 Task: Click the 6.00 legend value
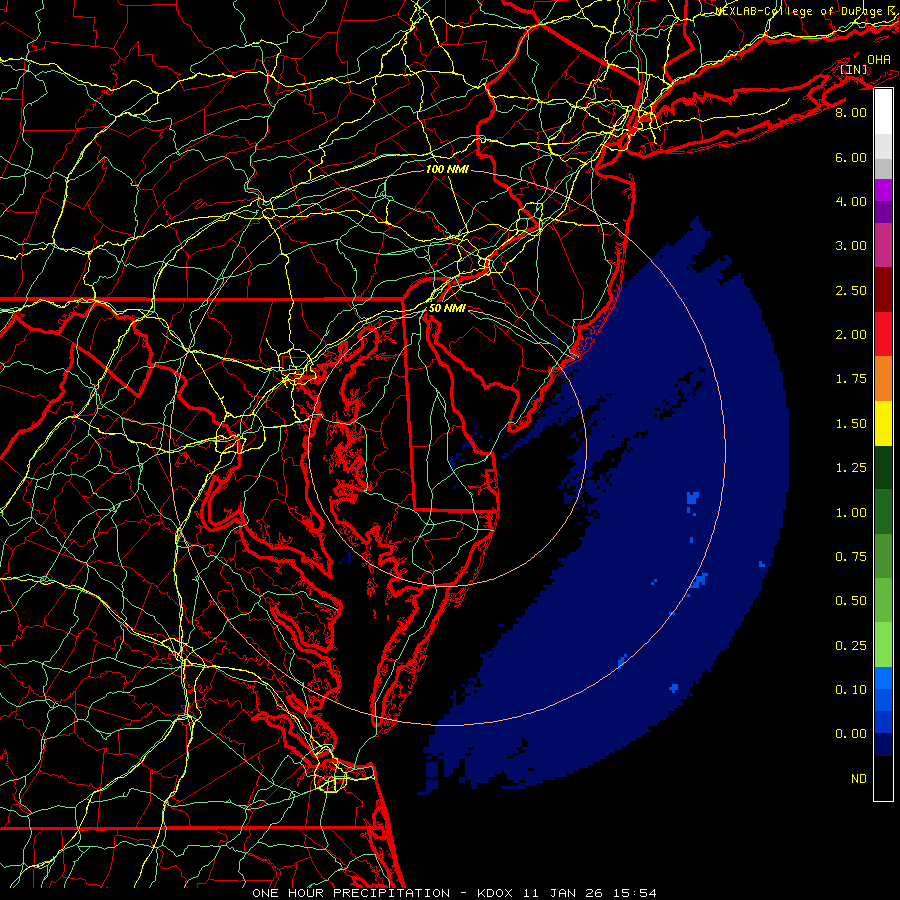851,157
